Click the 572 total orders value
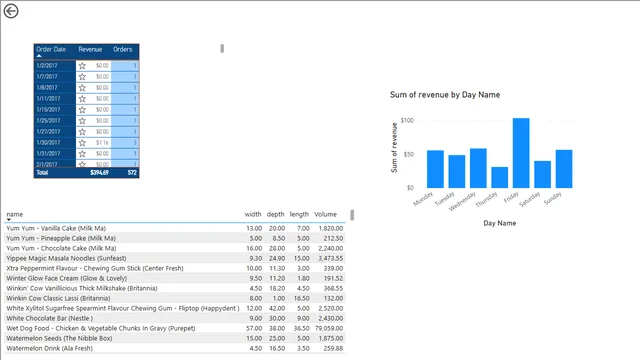The width and height of the screenshot is (640, 360). [x=132, y=173]
